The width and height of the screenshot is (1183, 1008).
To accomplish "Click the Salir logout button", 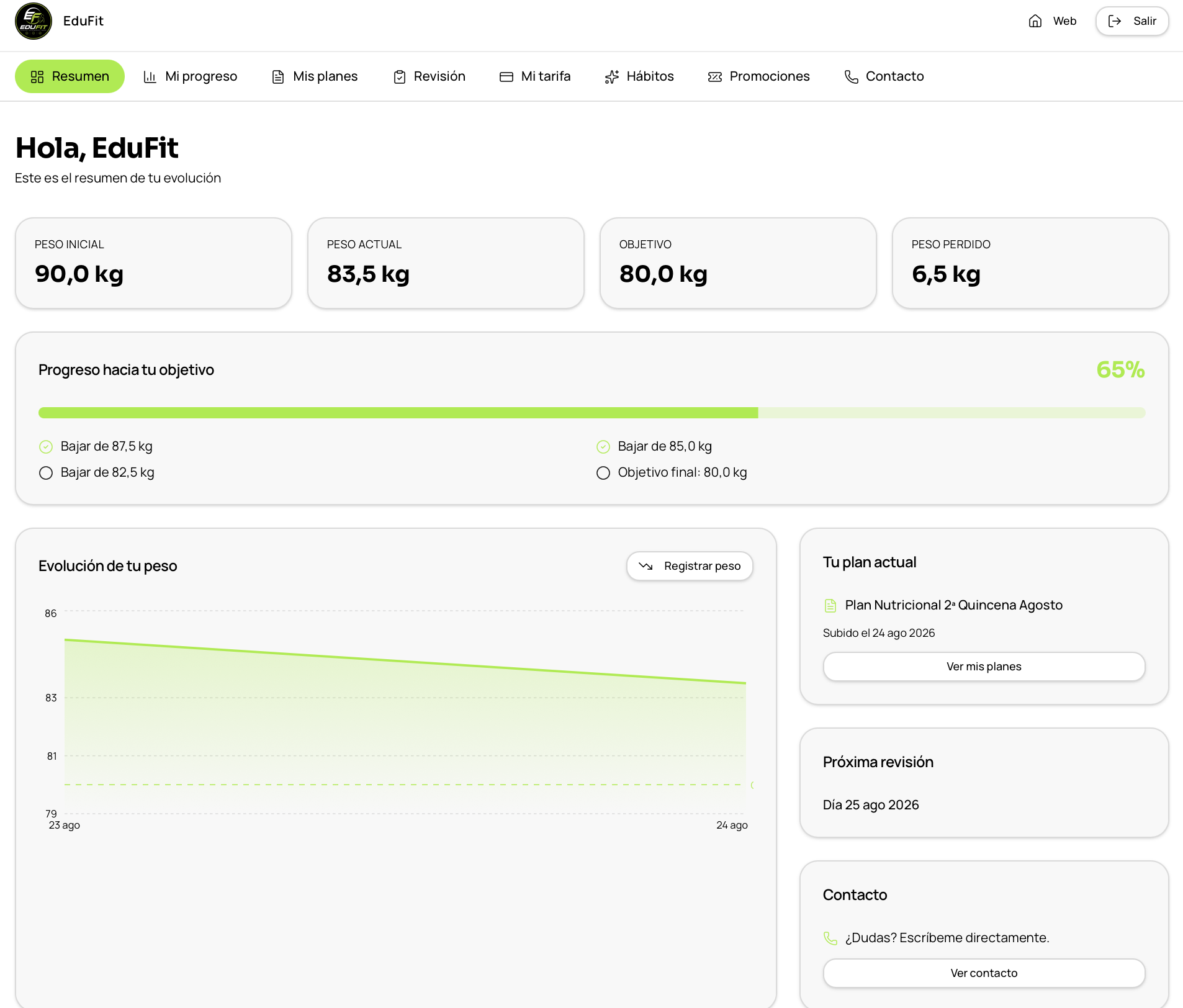I will (1132, 21).
